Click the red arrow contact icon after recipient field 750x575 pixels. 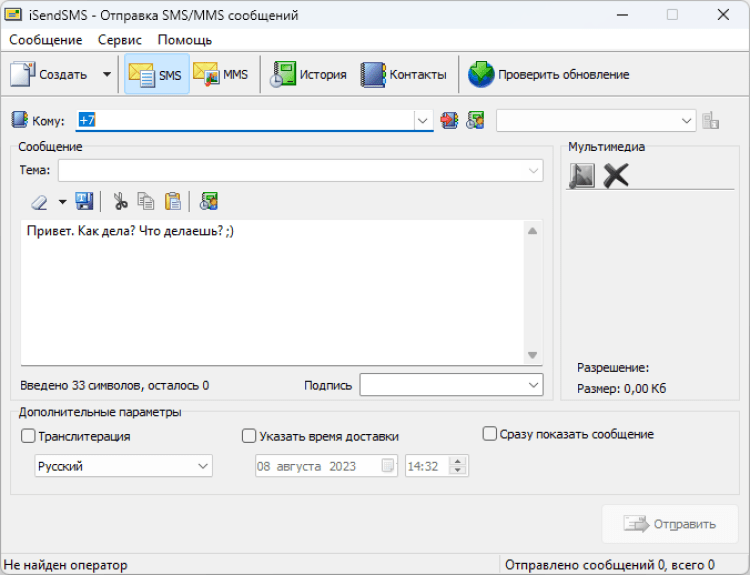[x=449, y=120]
